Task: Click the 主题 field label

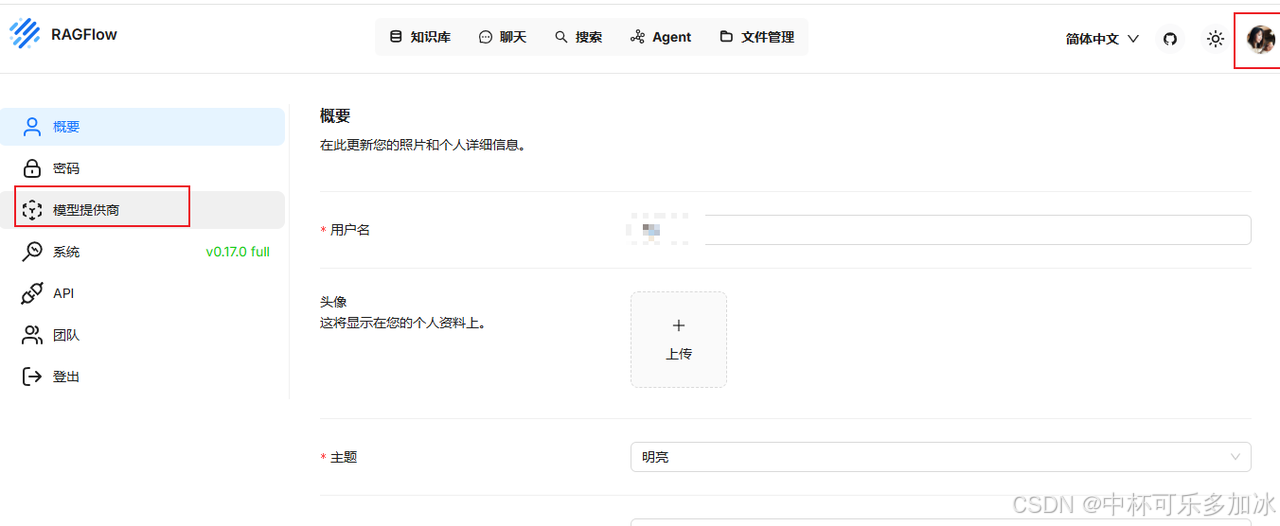Action: tap(343, 457)
